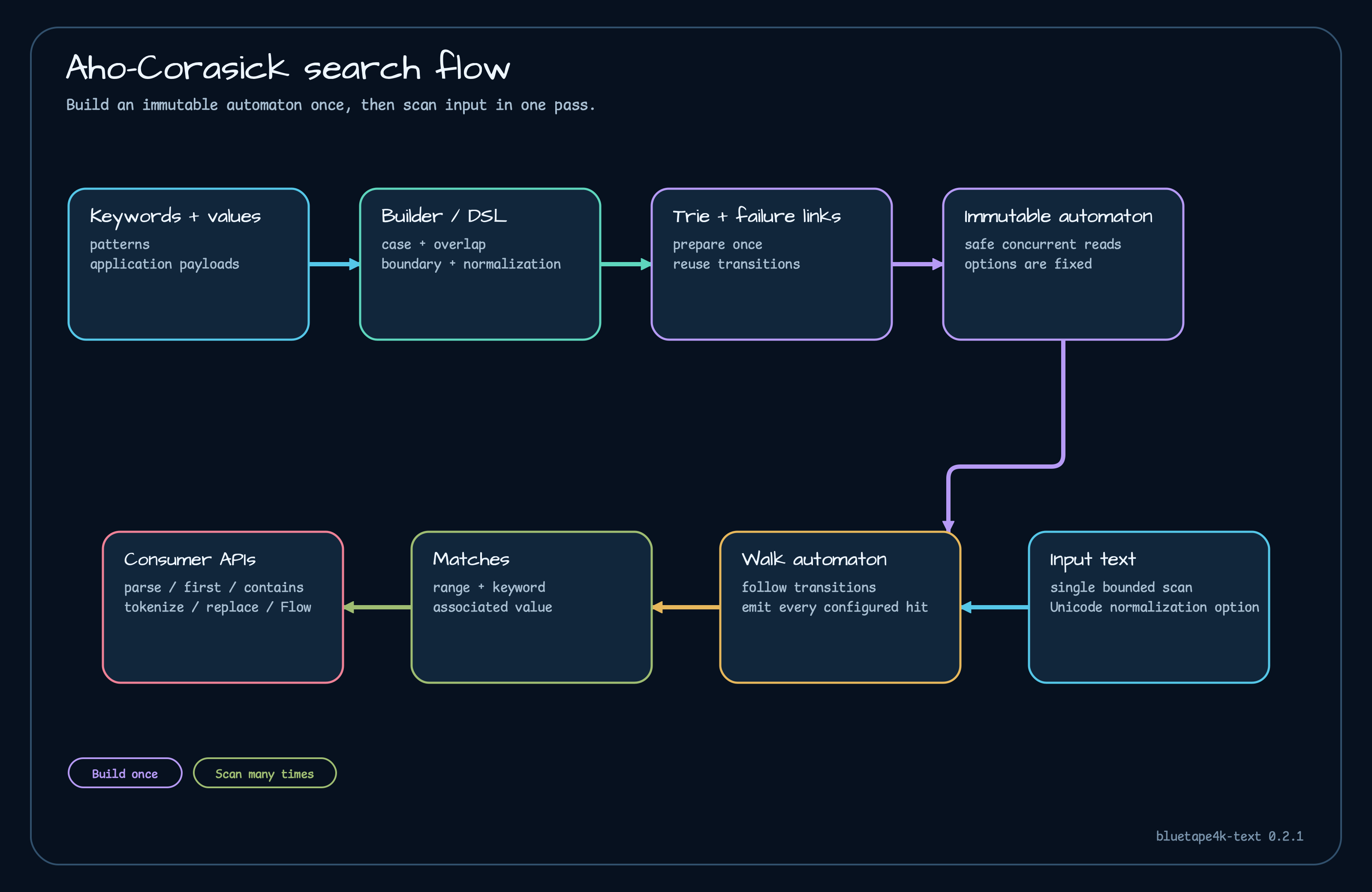This screenshot has height=892, width=1372.
Task: Click 'safe concurrent reads' text
Action: click(x=1043, y=244)
